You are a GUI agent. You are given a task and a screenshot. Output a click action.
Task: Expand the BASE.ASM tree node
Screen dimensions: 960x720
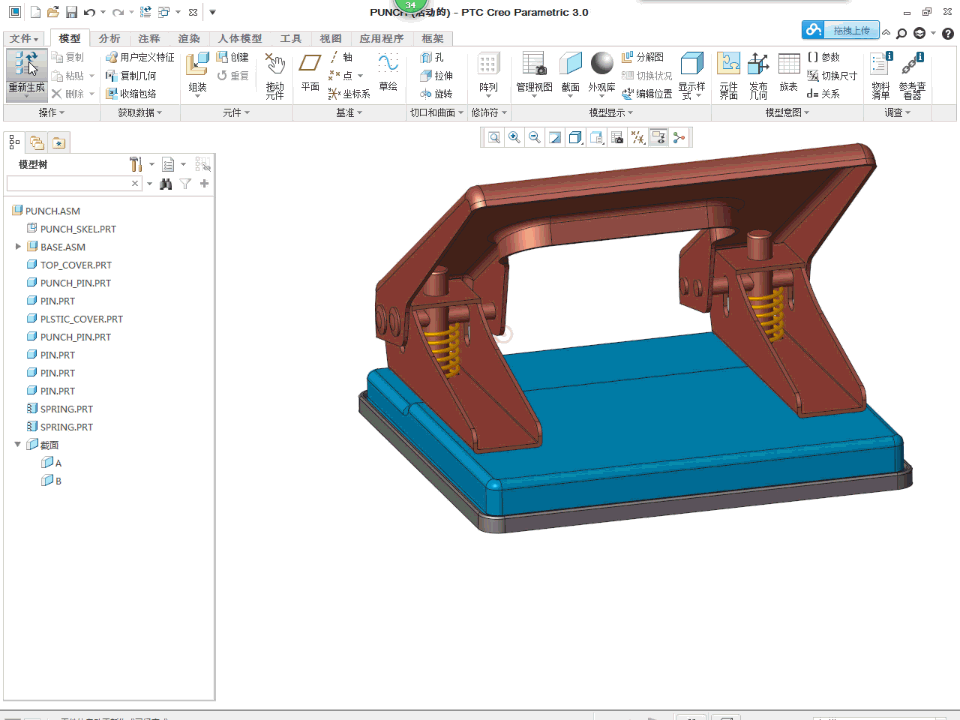18,247
